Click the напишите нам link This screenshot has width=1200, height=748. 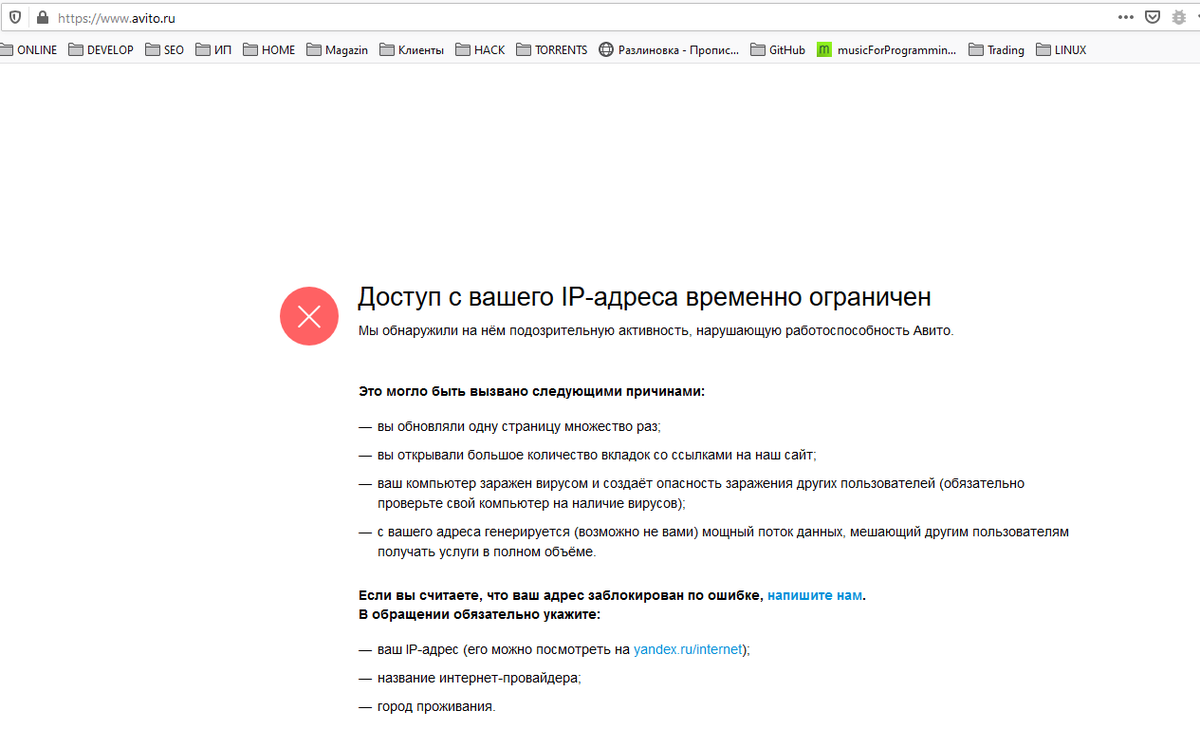[x=813, y=594]
